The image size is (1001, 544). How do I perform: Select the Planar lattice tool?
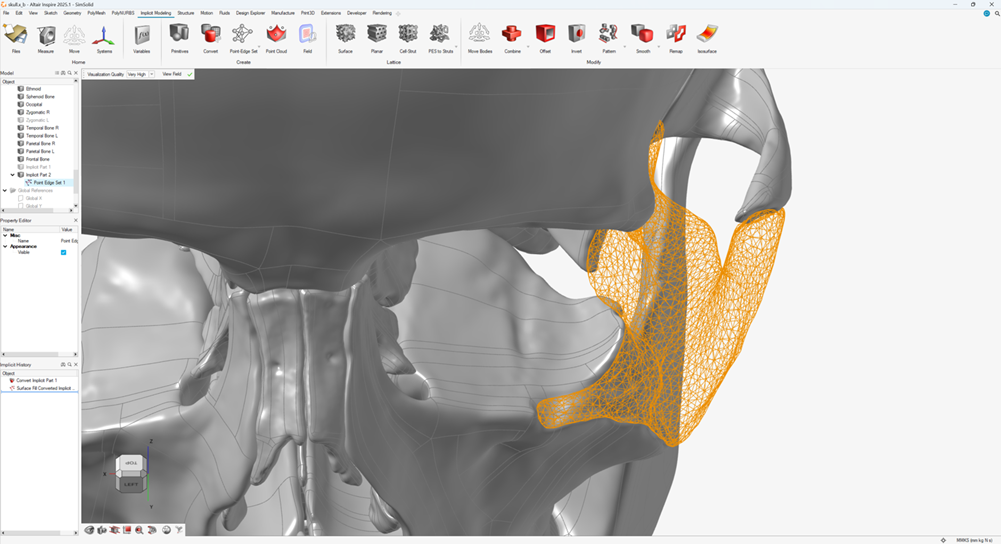pyautogui.click(x=377, y=36)
